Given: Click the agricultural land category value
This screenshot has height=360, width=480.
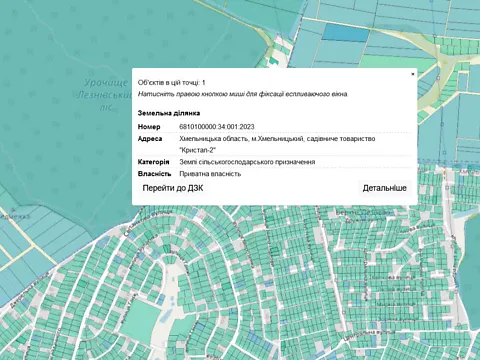Looking at the screenshot, I should [x=247, y=162].
